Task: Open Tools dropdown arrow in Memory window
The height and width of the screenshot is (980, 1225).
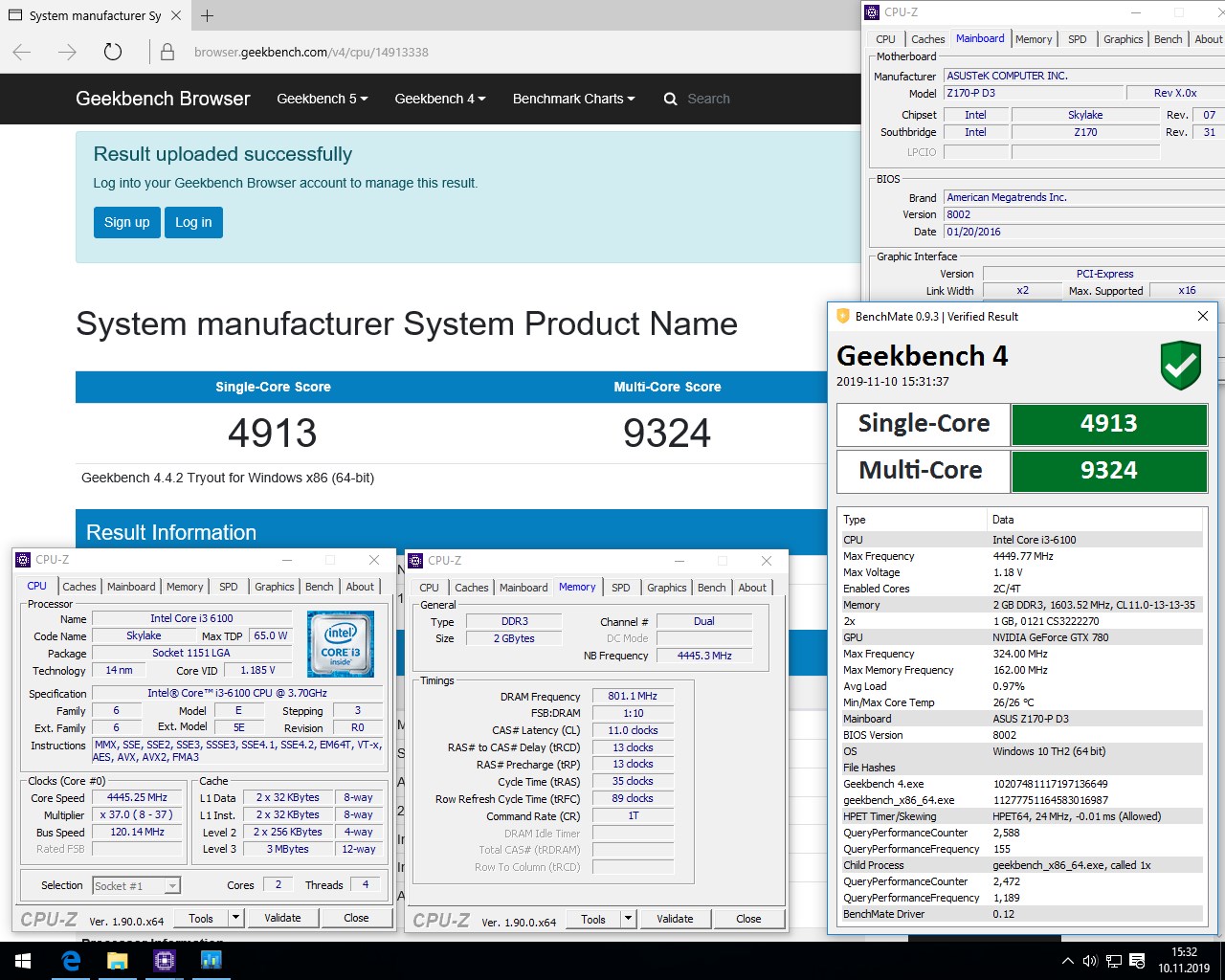Action: click(628, 919)
